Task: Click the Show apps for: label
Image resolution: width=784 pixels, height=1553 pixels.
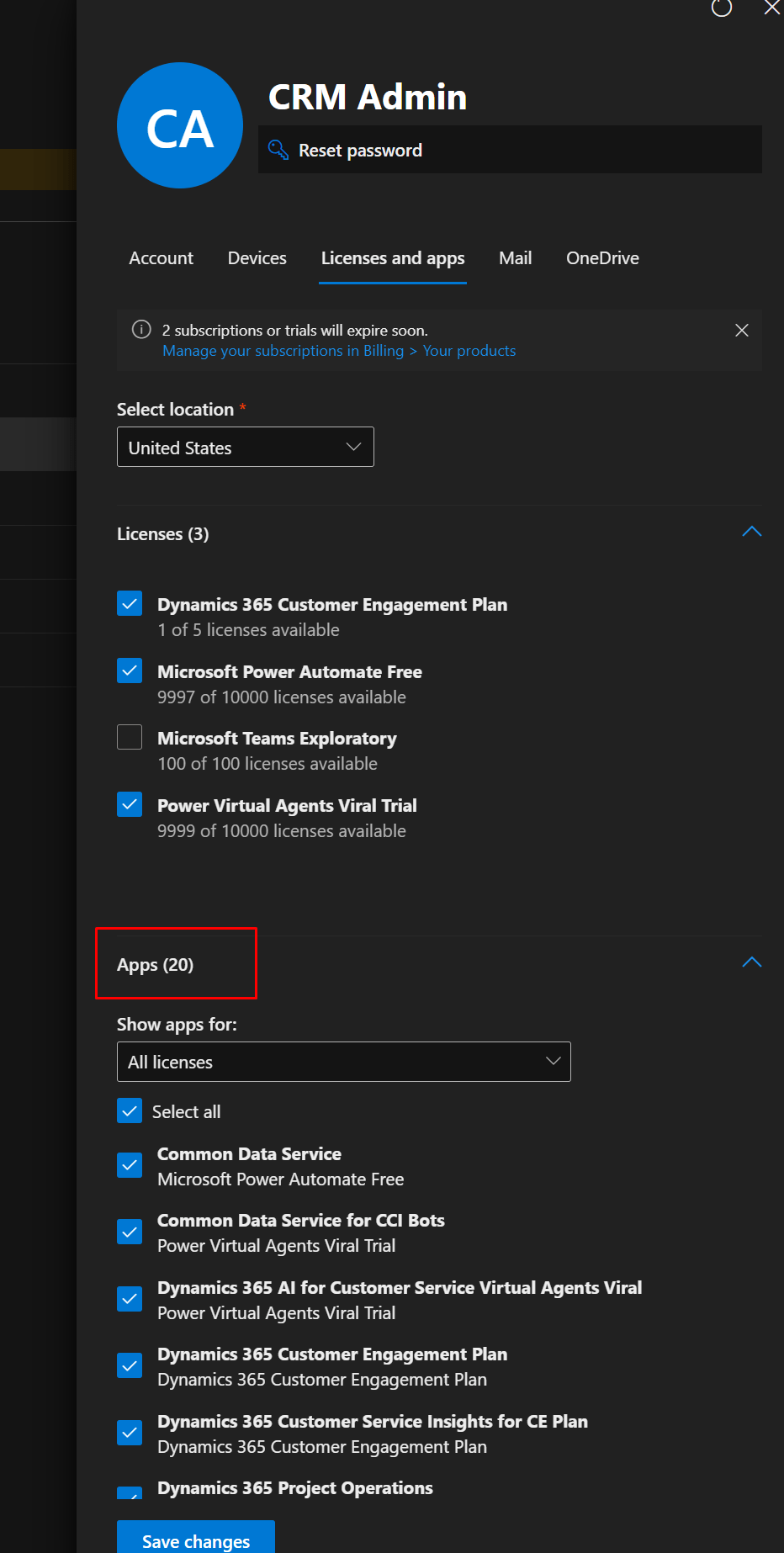Action: 177,1025
